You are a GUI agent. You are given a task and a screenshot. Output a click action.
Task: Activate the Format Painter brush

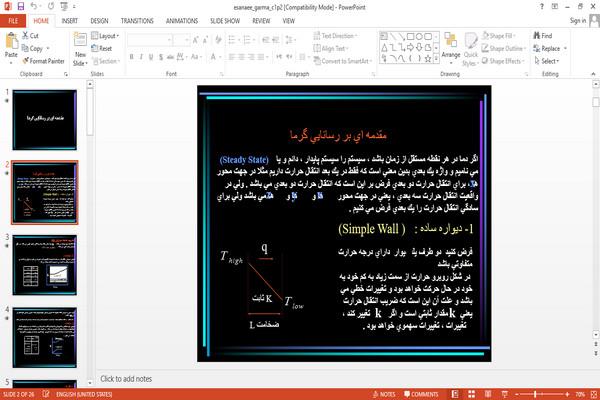point(43,61)
